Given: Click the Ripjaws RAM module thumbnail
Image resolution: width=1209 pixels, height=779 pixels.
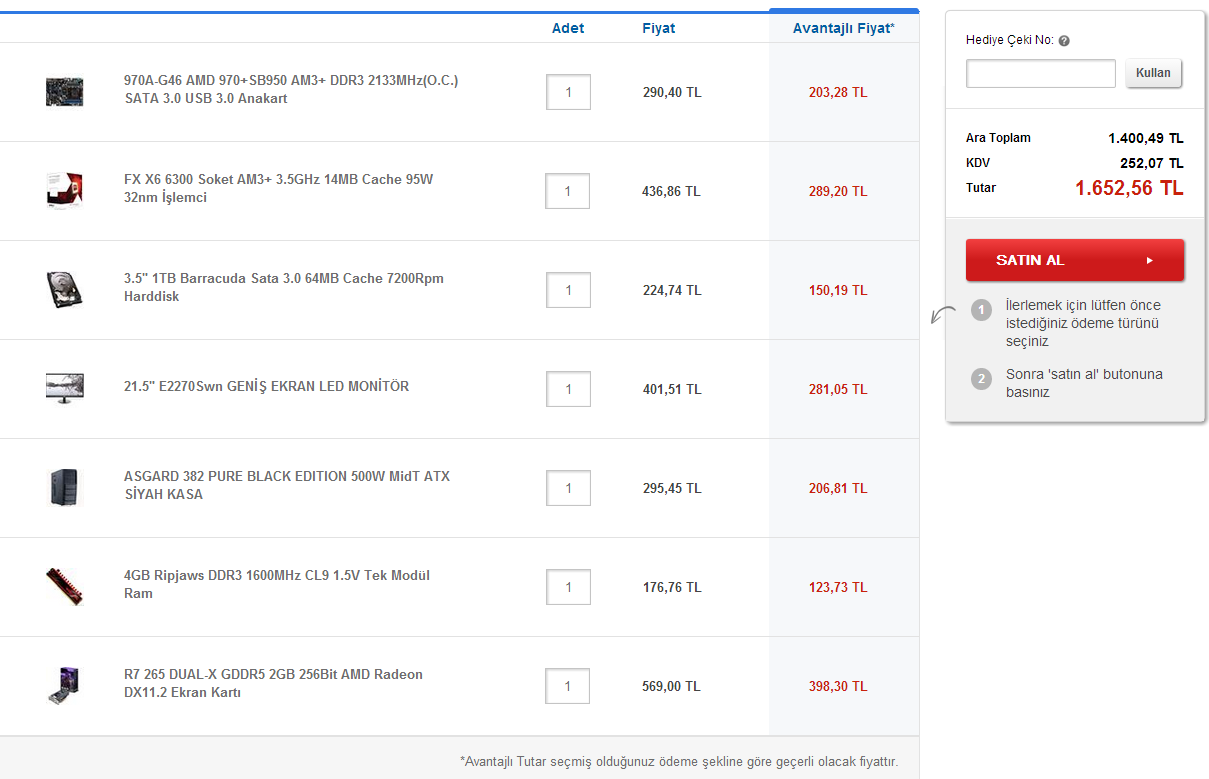Looking at the screenshot, I should click(x=64, y=586).
